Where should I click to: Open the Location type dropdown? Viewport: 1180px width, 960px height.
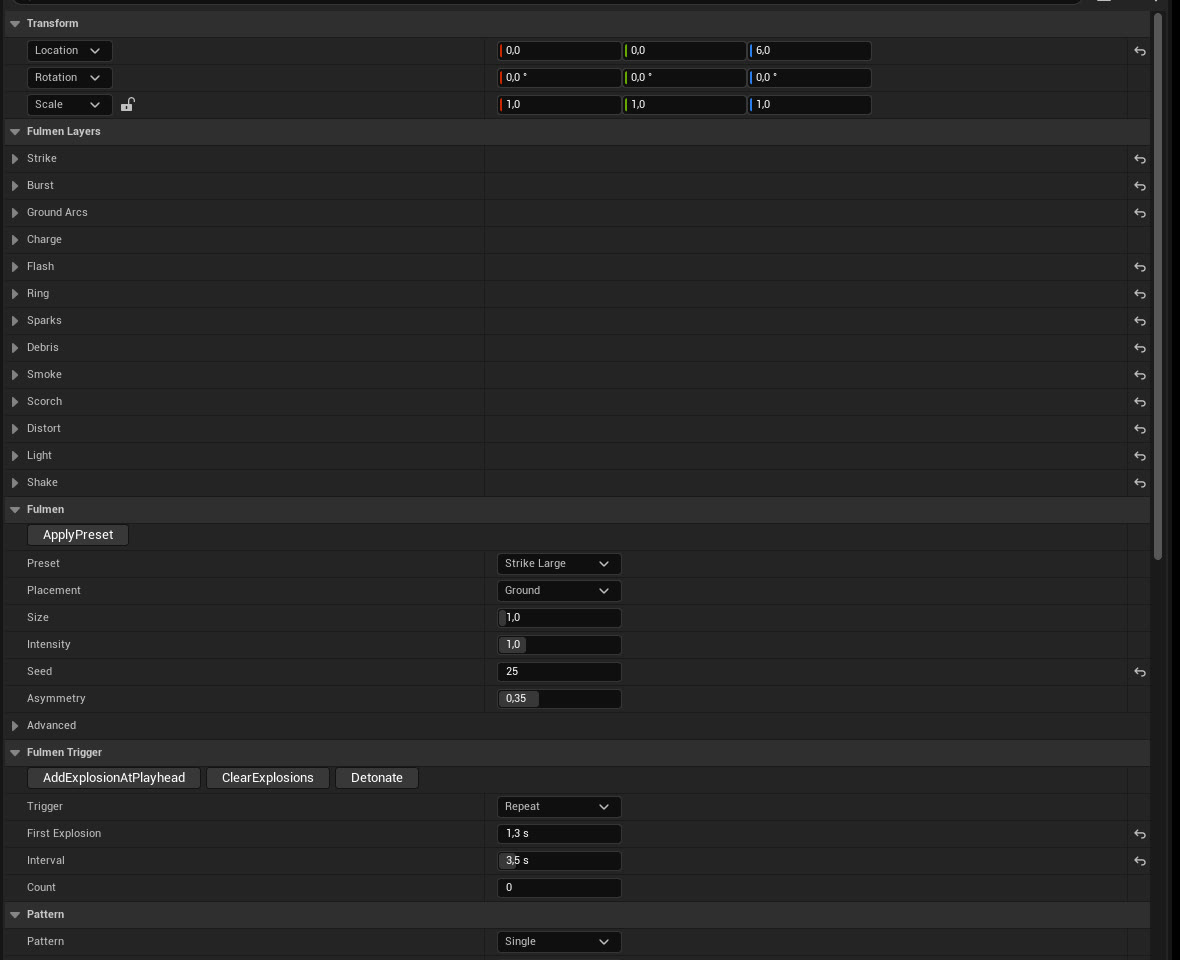(69, 50)
